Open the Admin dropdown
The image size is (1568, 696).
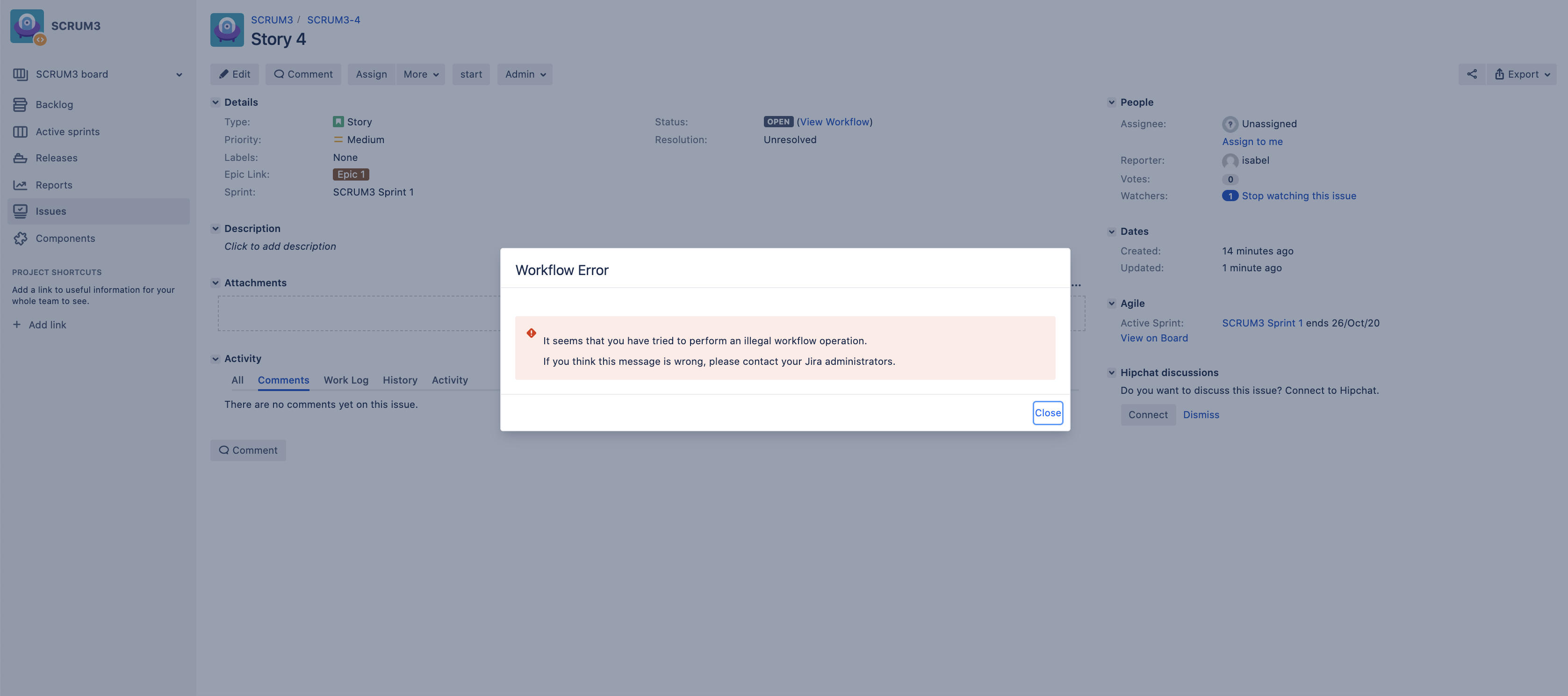(x=525, y=74)
